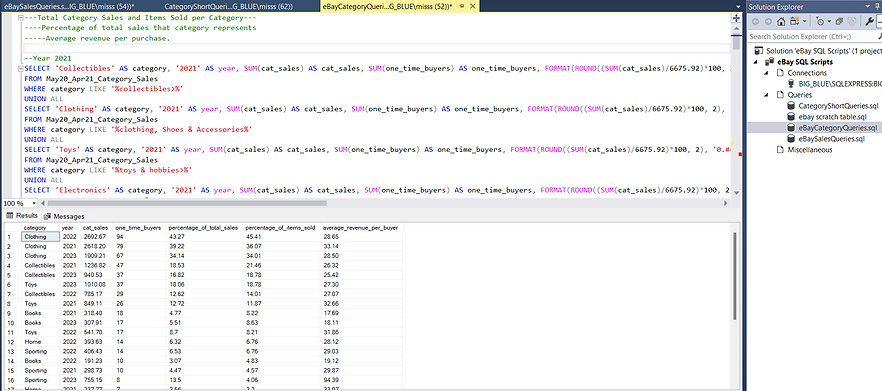Click the Results grid icon
Screen dimensions: 882x391
10,215
